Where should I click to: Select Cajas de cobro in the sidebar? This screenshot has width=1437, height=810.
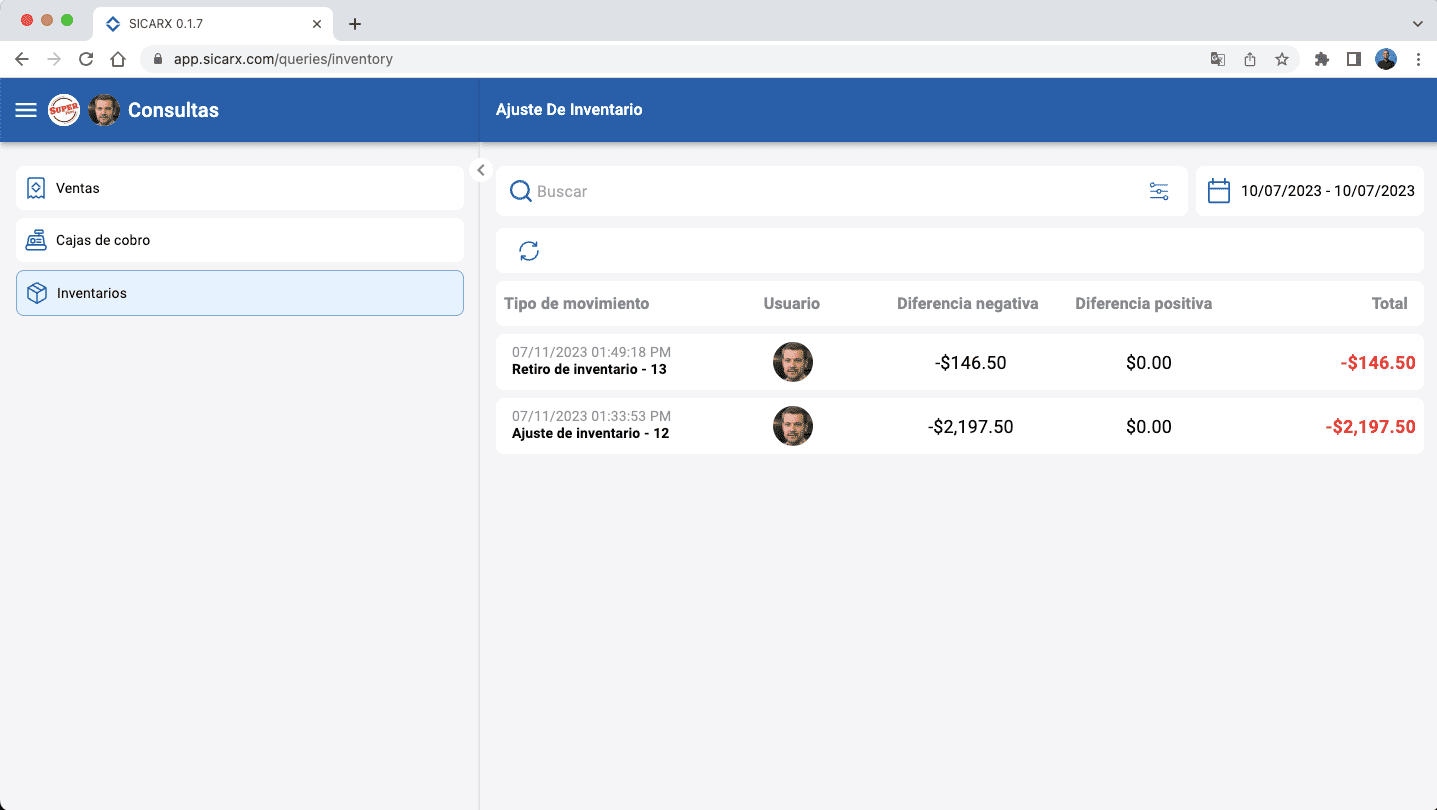pyautogui.click(x=240, y=240)
